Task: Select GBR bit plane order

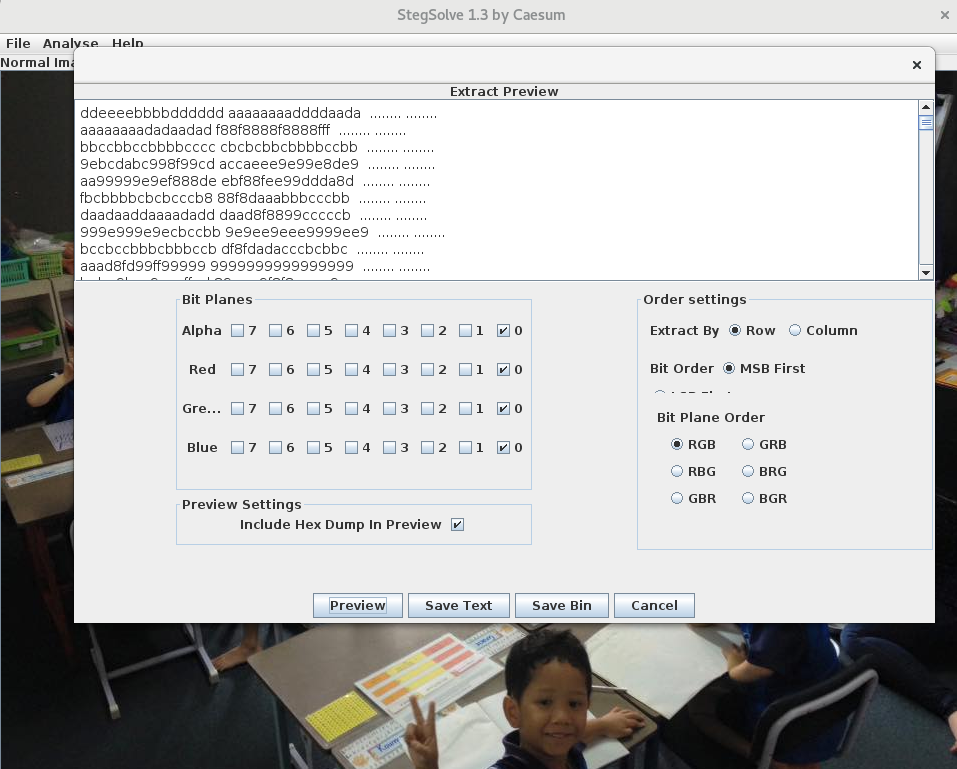Action: tap(676, 498)
